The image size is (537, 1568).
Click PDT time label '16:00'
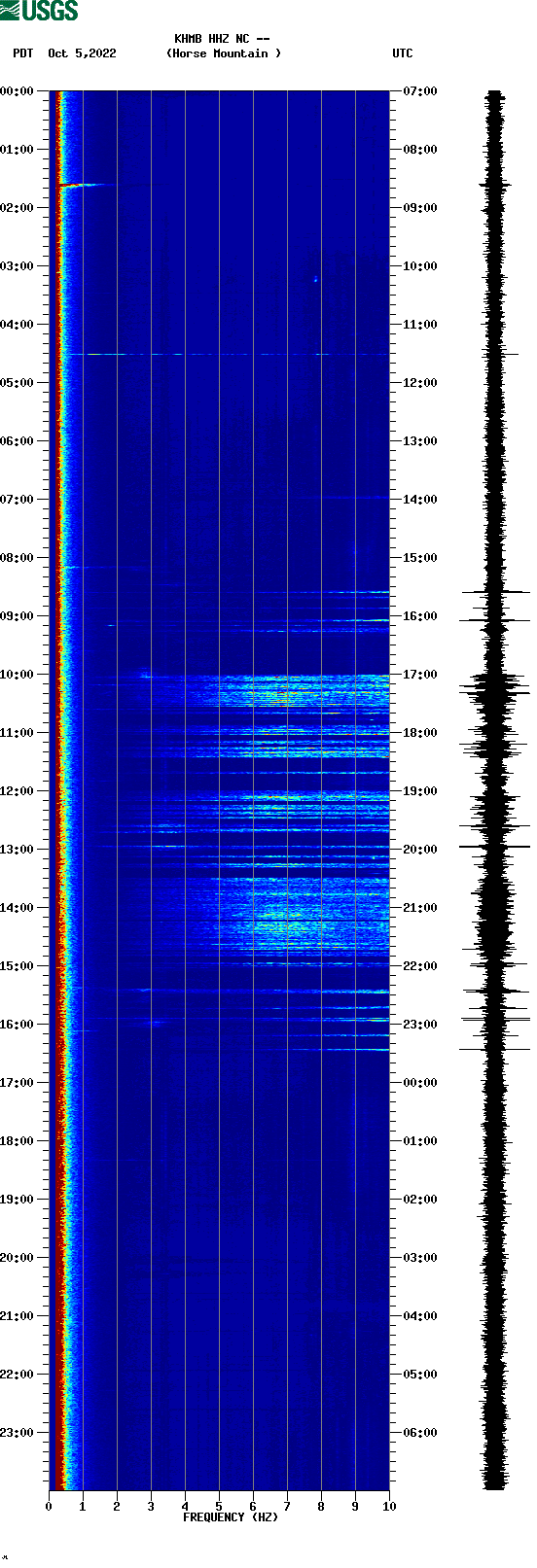18,1025
